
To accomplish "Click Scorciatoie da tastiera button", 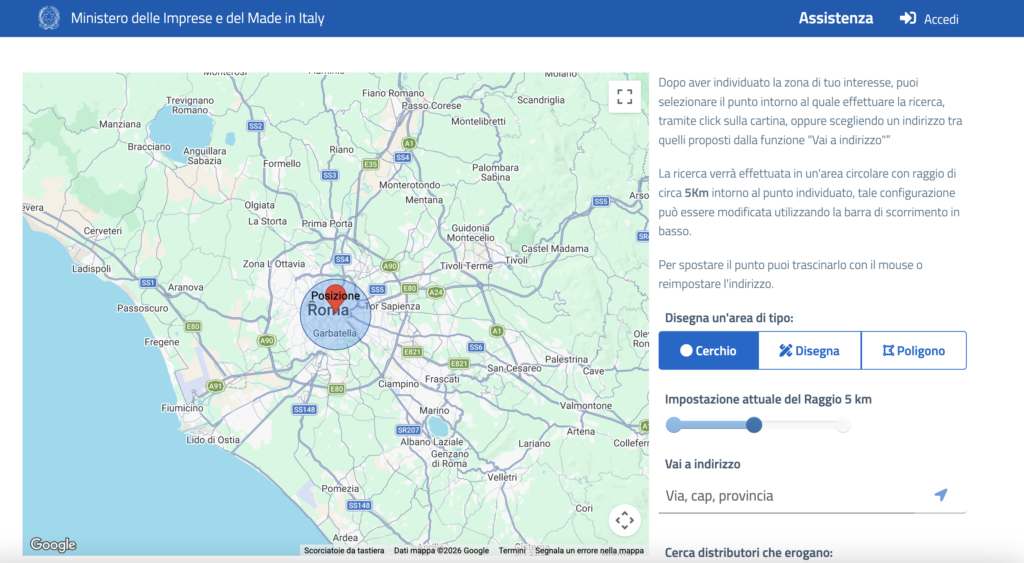I will [x=344, y=551].
